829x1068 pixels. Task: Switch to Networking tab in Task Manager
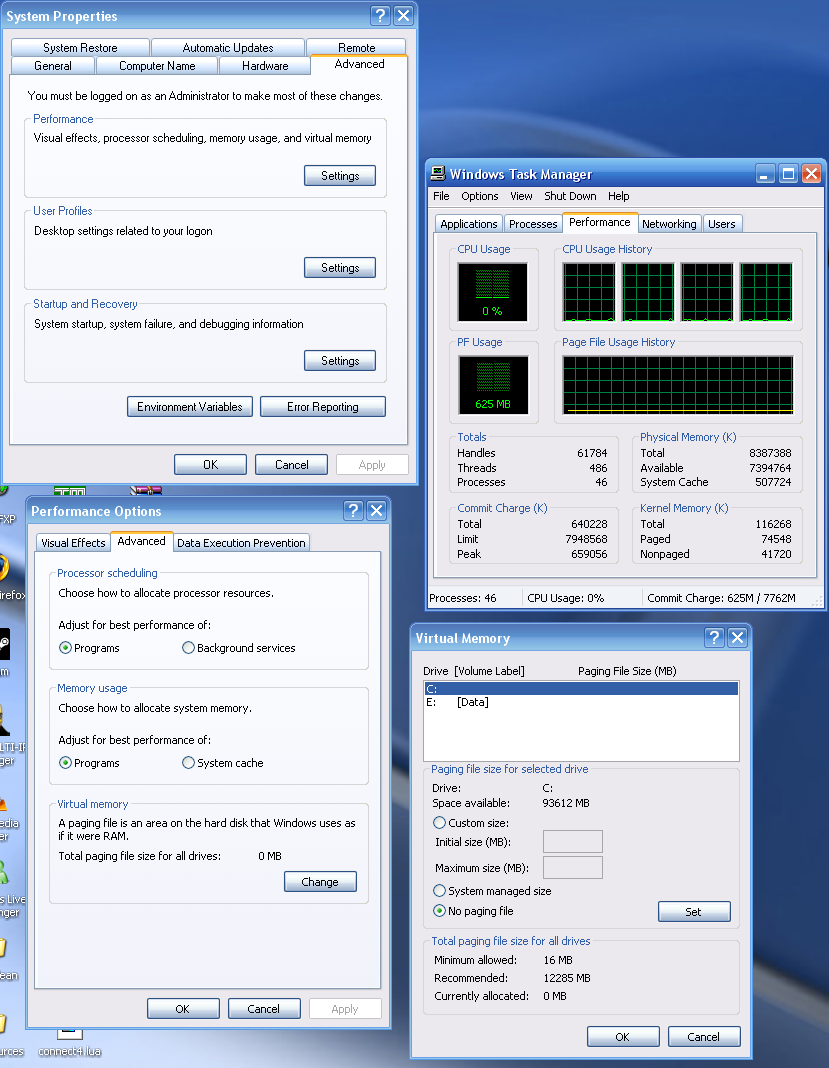click(669, 224)
